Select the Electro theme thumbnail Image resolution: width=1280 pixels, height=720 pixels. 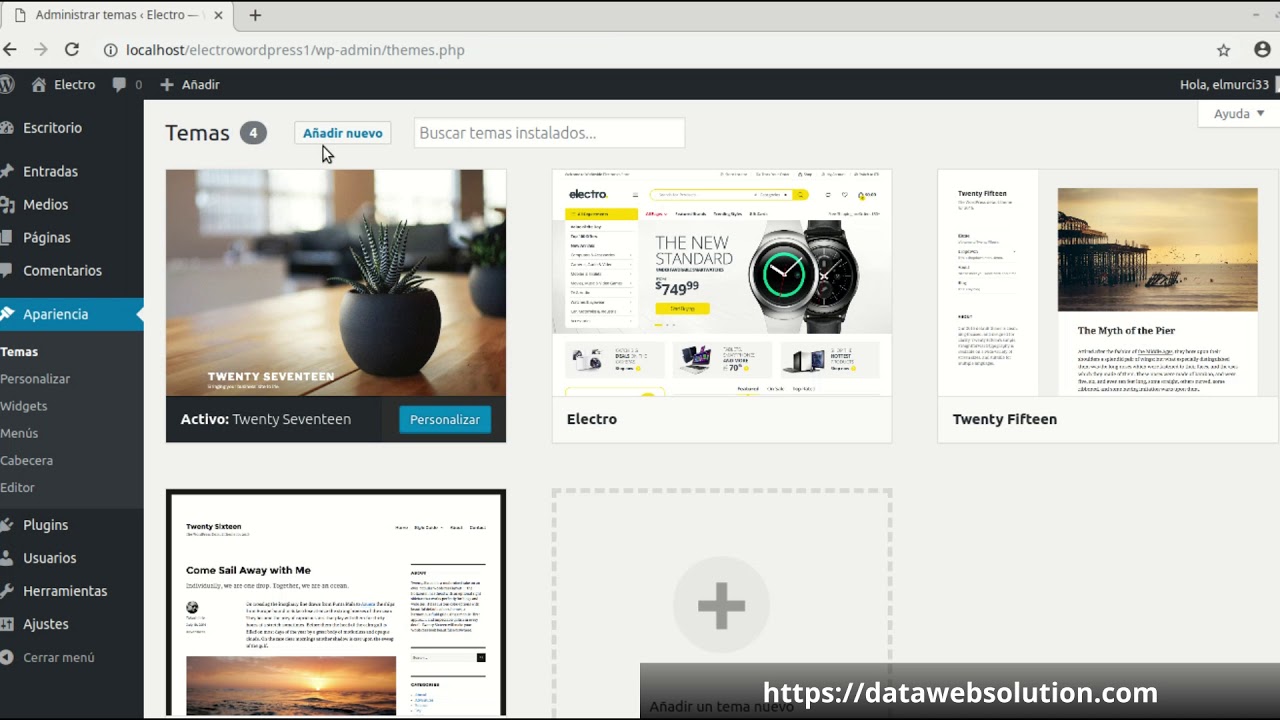click(722, 283)
